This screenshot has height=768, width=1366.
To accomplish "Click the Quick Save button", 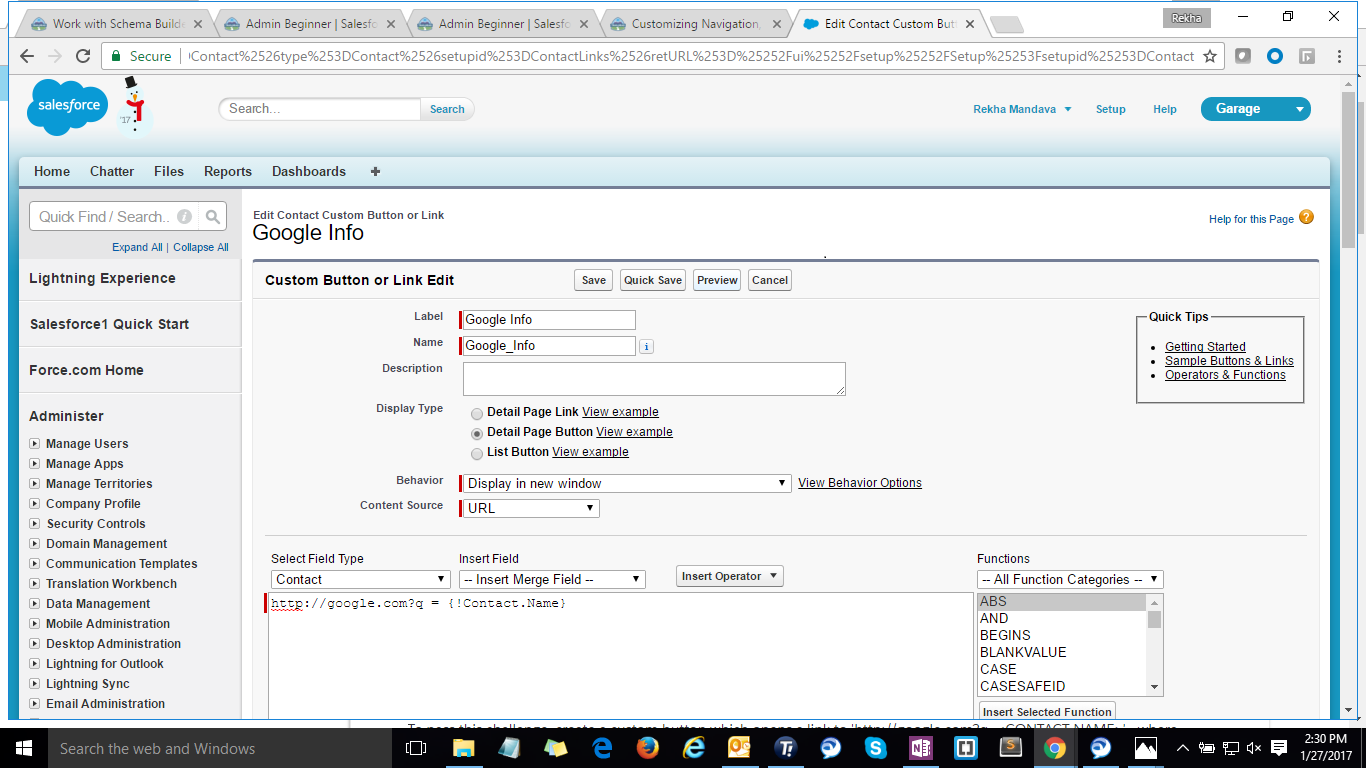I will click(x=653, y=280).
